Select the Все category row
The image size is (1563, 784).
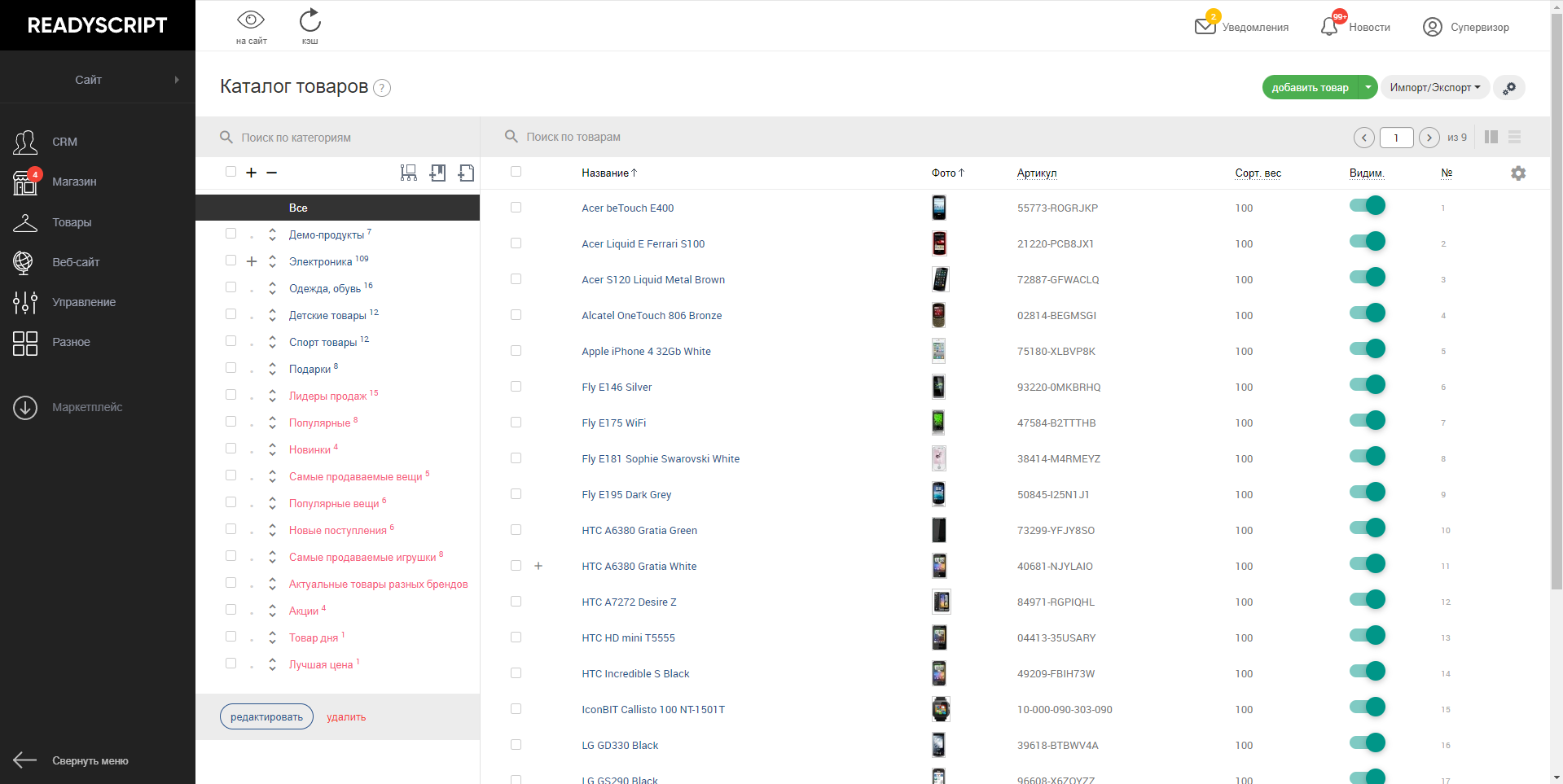[337, 208]
